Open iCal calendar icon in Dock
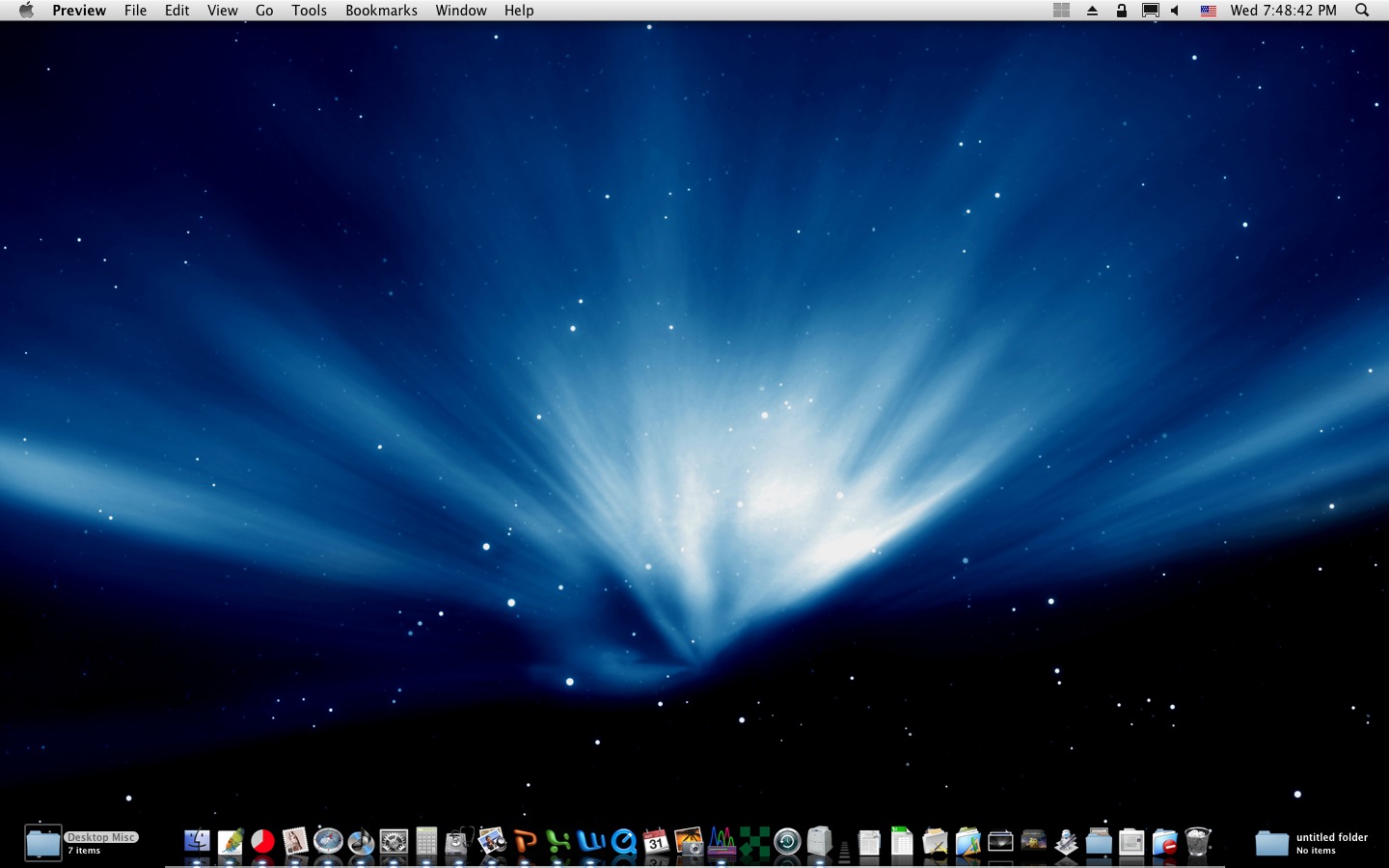 [x=656, y=842]
